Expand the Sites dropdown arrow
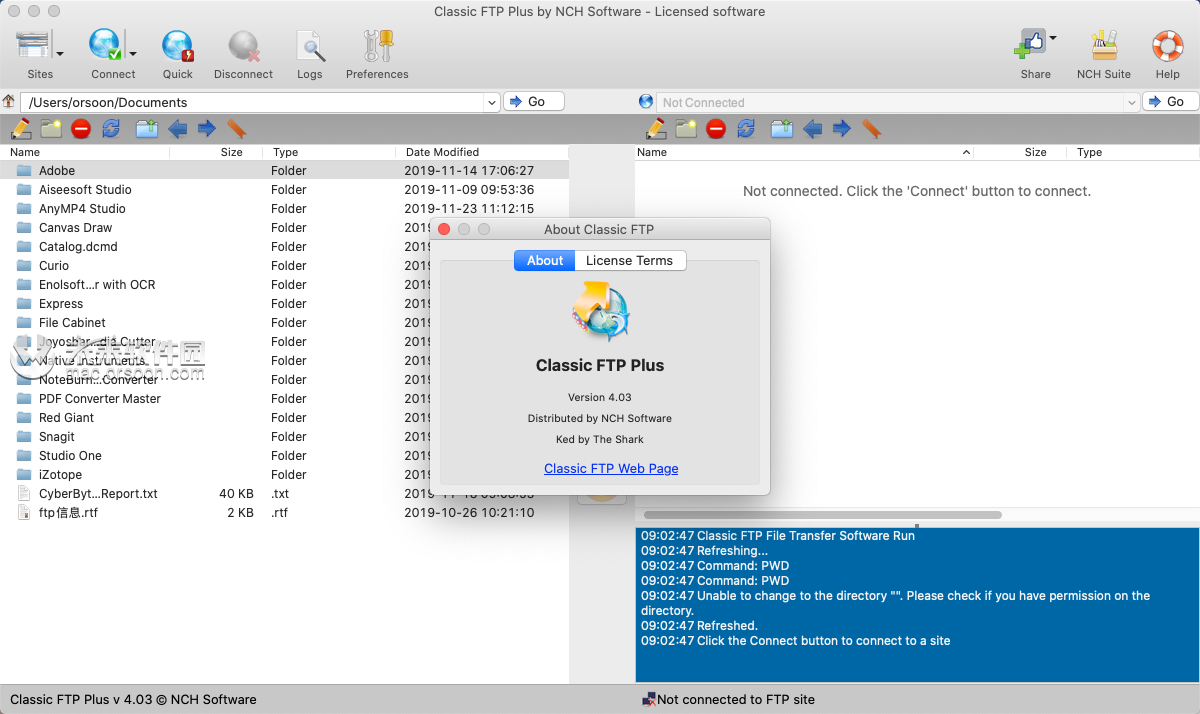1200x714 pixels. pos(60,53)
